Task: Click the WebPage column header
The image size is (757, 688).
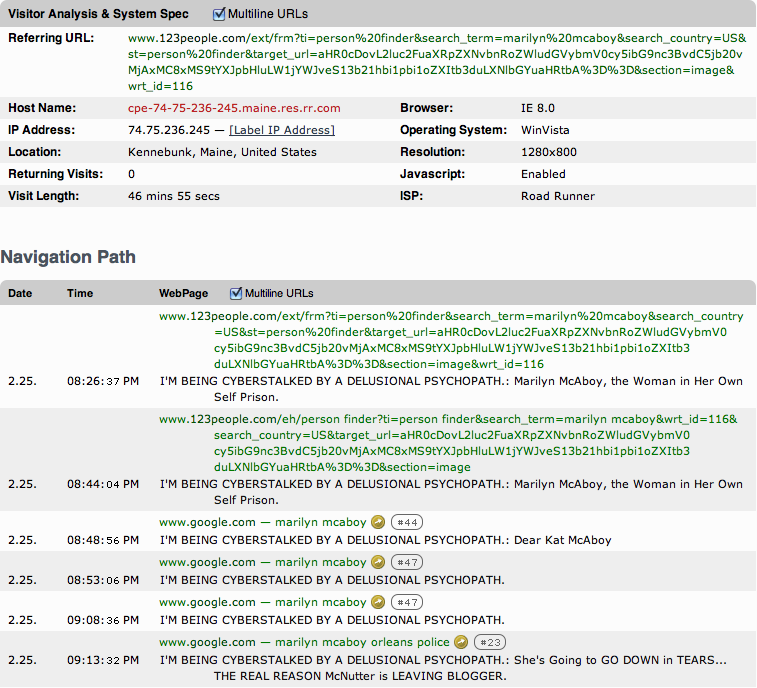Action: 183,293
